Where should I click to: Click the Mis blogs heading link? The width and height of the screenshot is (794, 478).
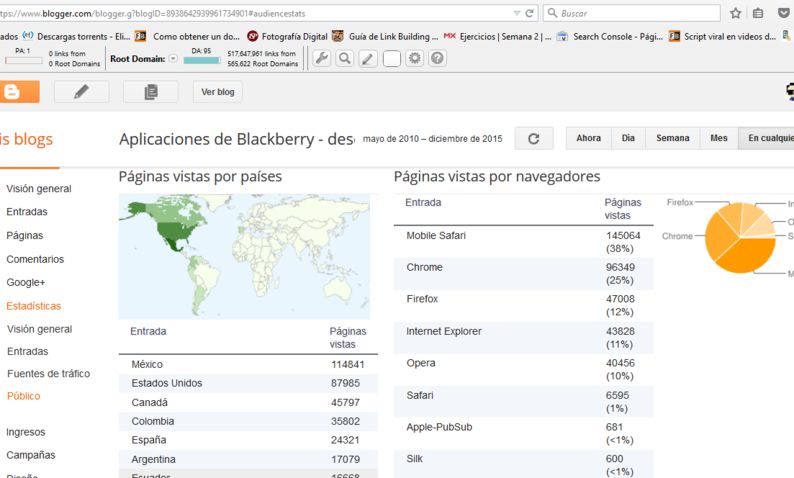click(x=26, y=139)
